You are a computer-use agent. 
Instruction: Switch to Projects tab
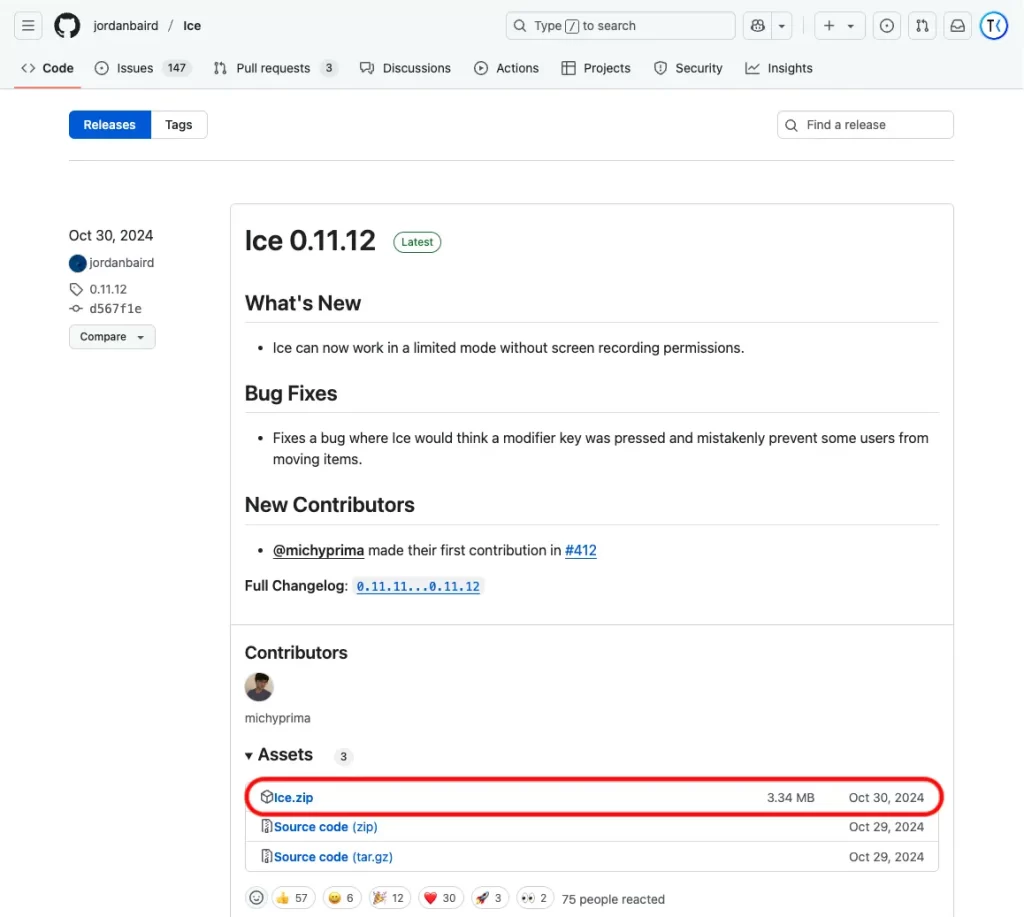pyautogui.click(x=596, y=68)
